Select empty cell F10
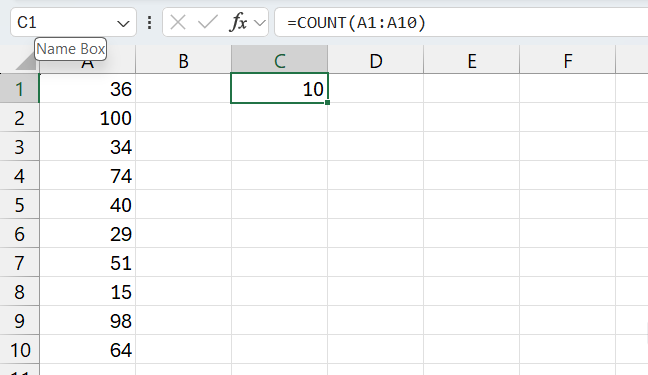Screen dimensions: 648x375 [x=568, y=350]
